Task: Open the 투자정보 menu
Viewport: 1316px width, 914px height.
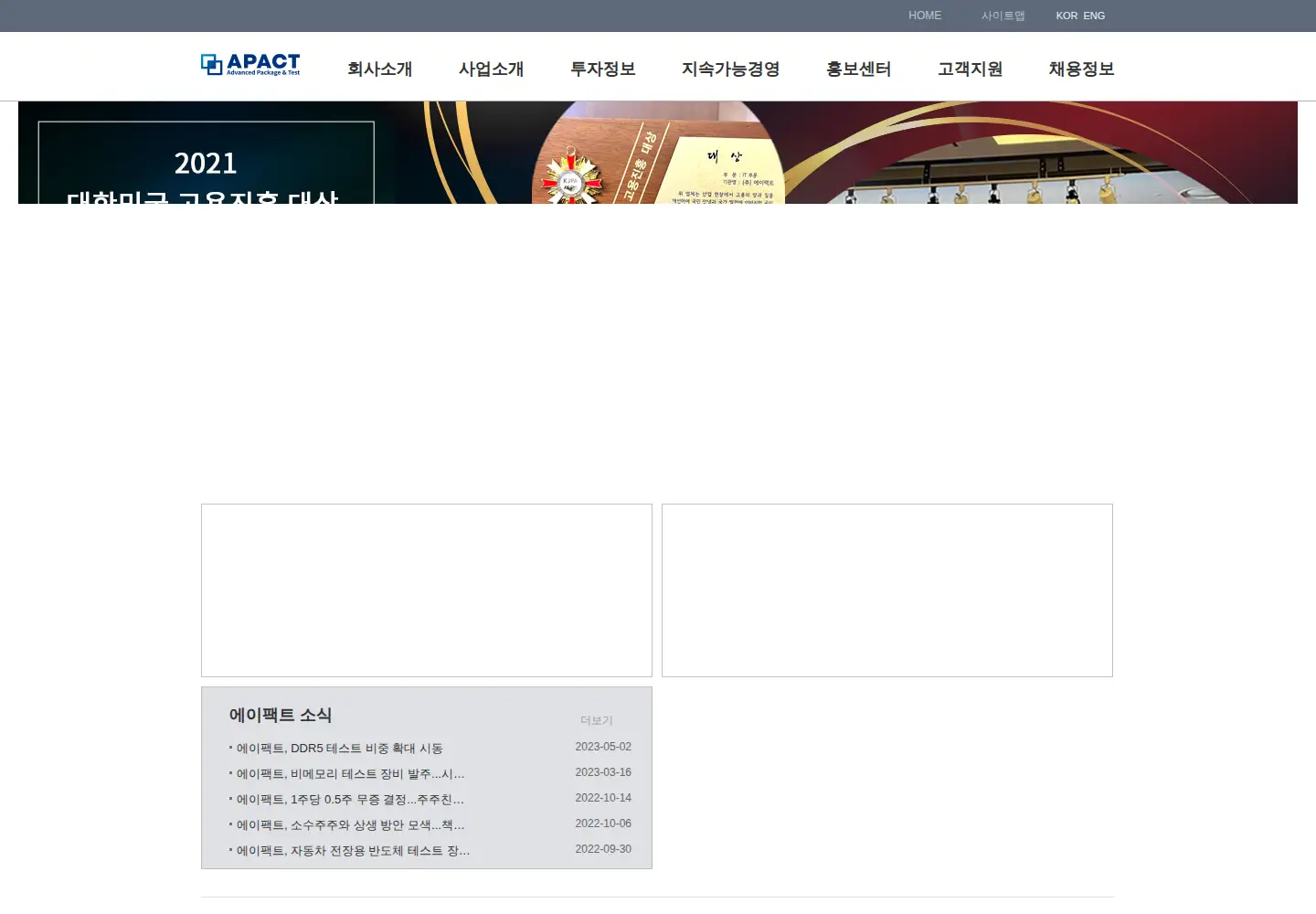Action: [x=602, y=69]
